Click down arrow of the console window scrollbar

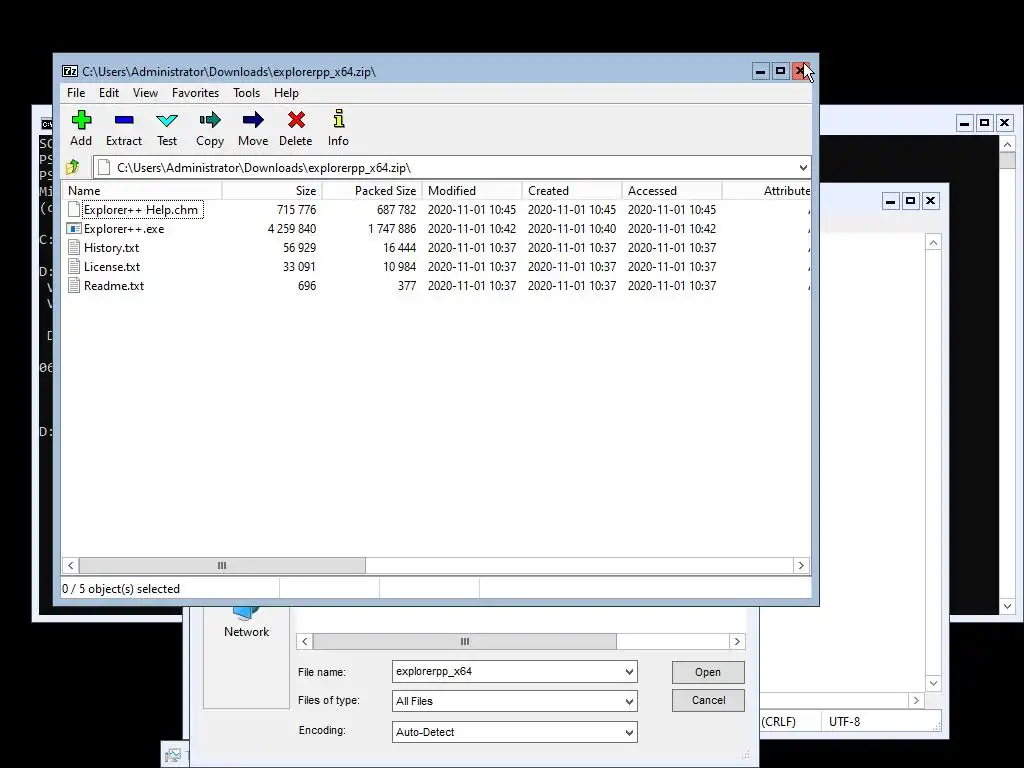pos(1007,606)
